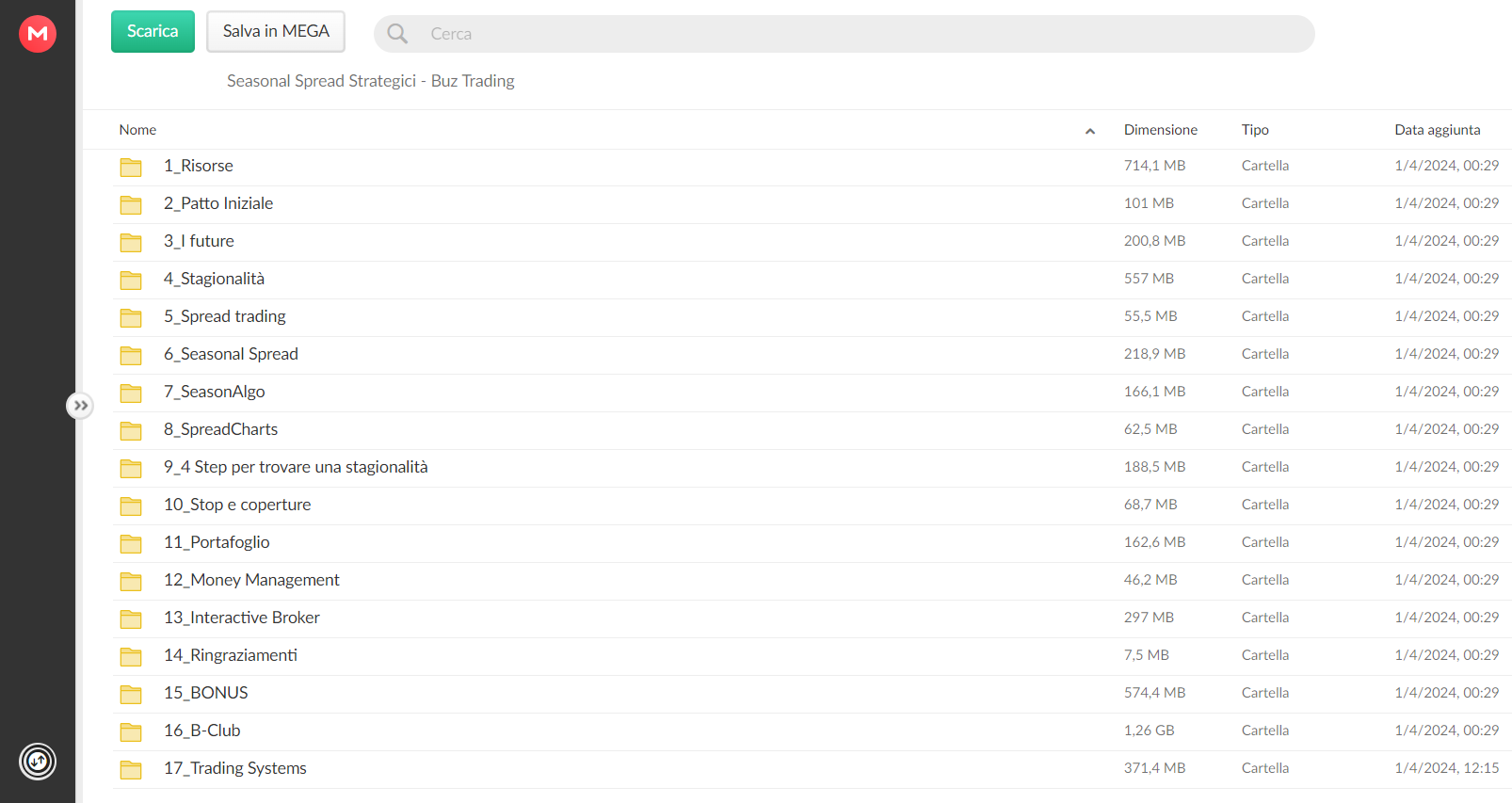Toggle the sort-order arrow in the header
The image size is (1512, 803).
coord(1090,131)
